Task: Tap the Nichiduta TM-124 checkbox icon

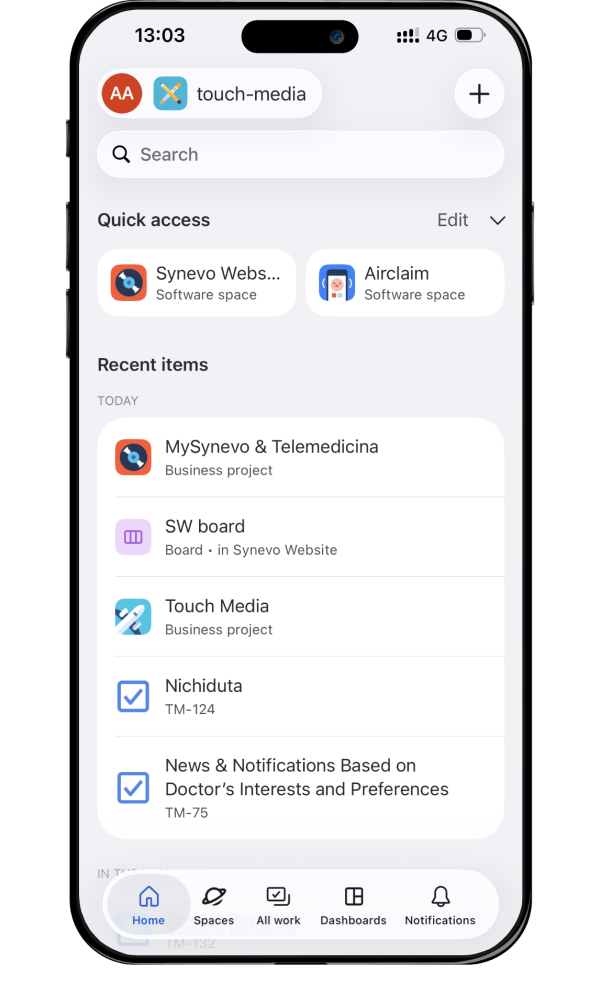Action: tap(133, 696)
